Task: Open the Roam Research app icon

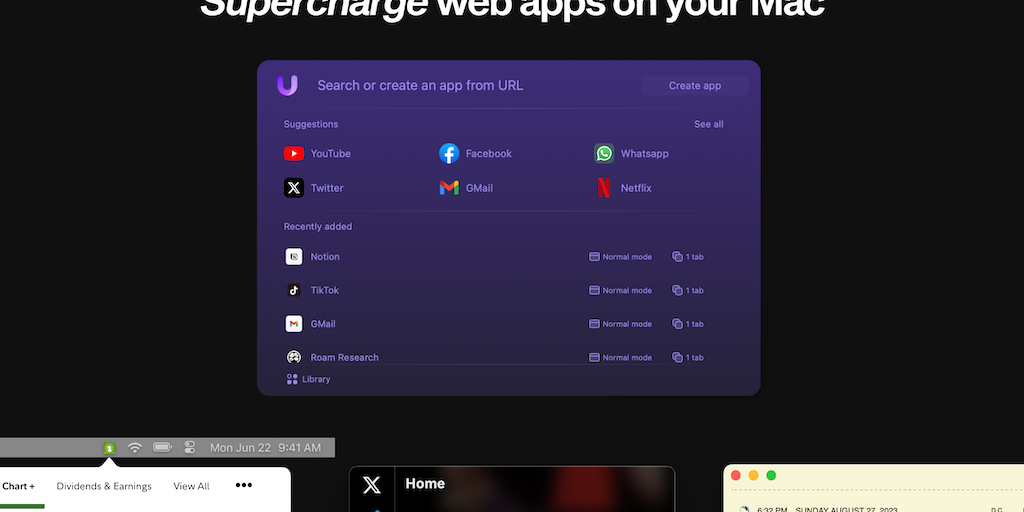Action: [x=294, y=357]
